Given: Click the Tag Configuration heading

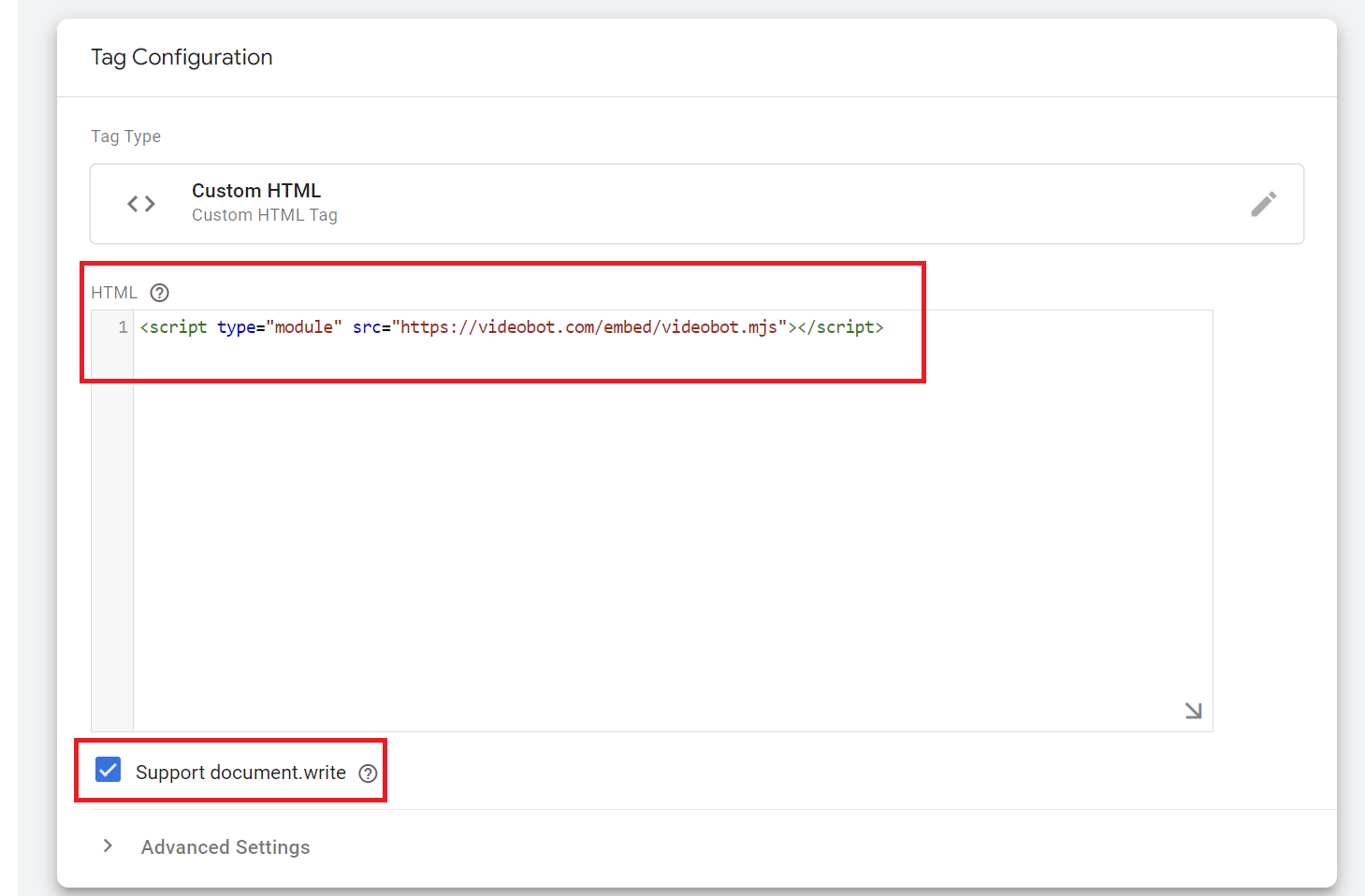Looking at the screenshot, I should coord(182,57).
